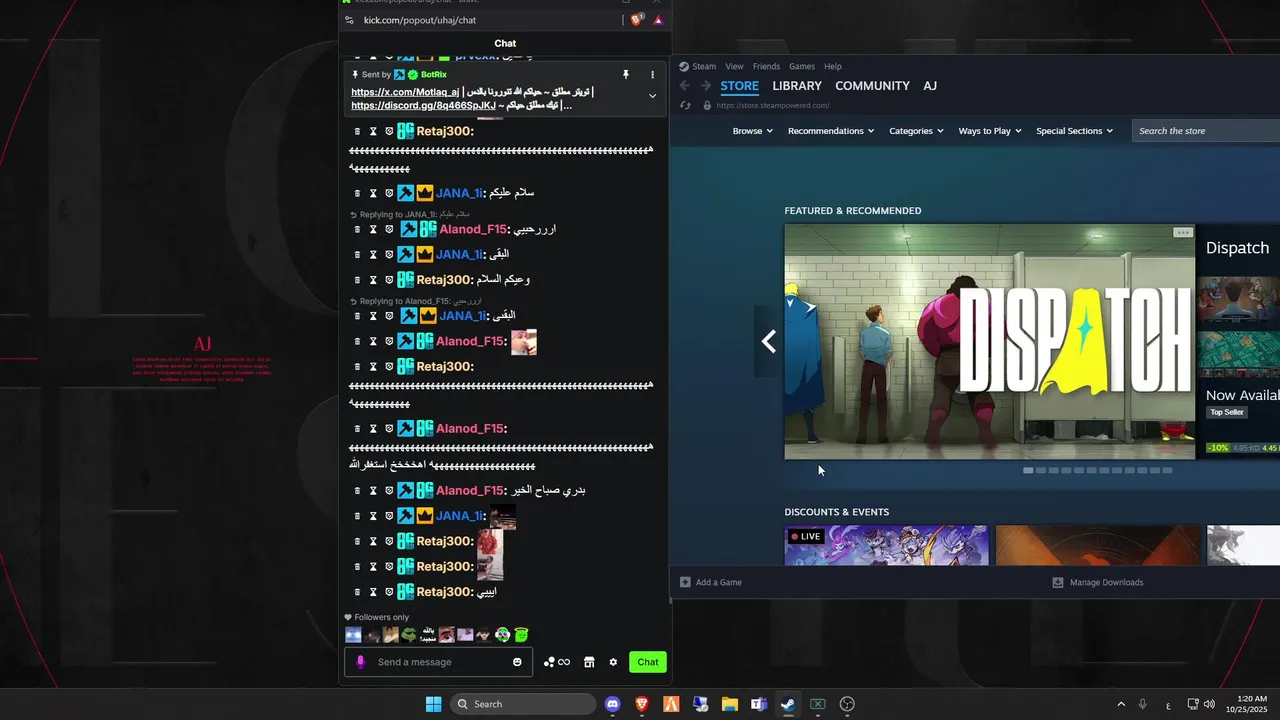Switch to Steam COMMUNITY tab

point(872,86)
